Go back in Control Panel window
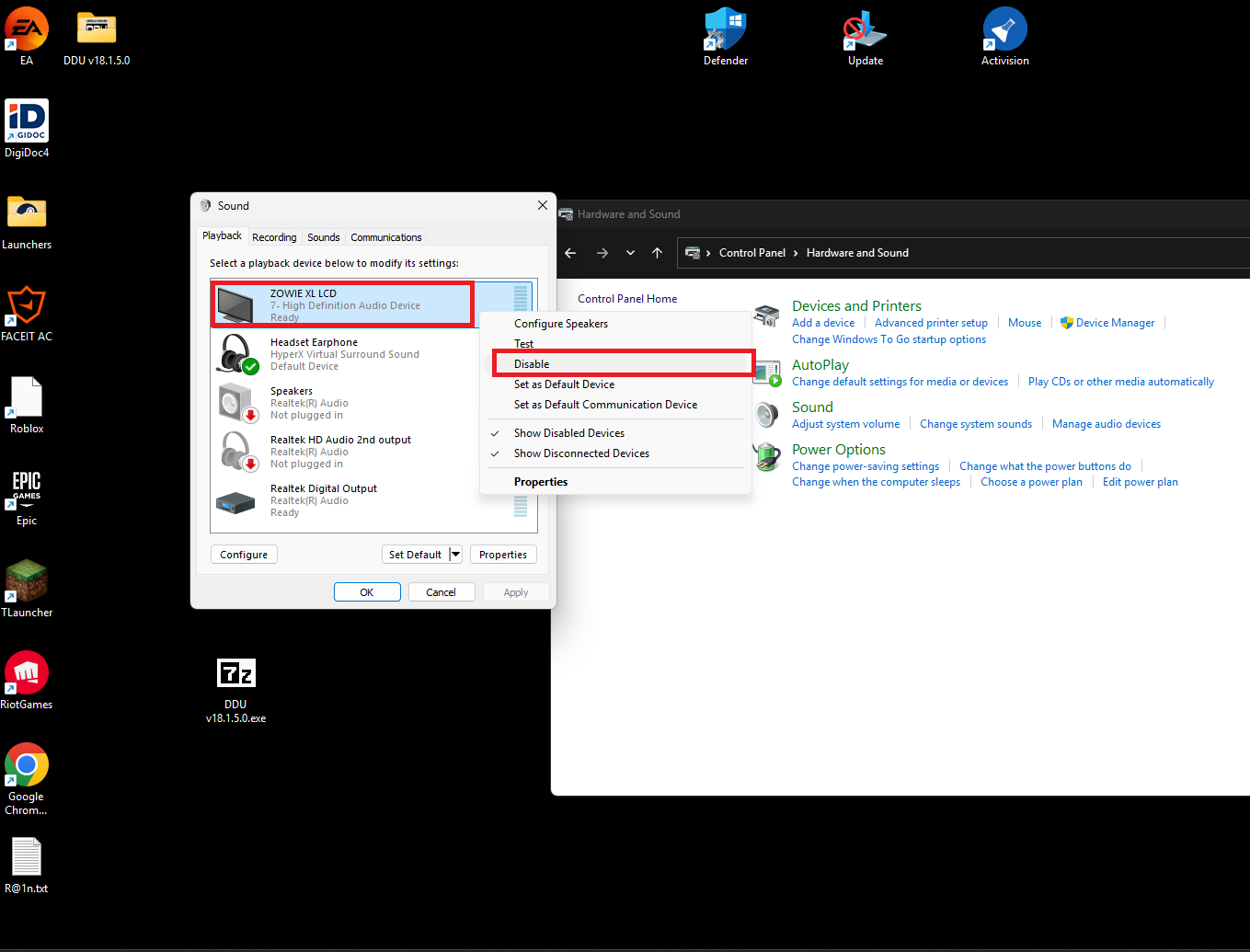The width and height of the screenshot is (1250, 952). click(570, 253)
